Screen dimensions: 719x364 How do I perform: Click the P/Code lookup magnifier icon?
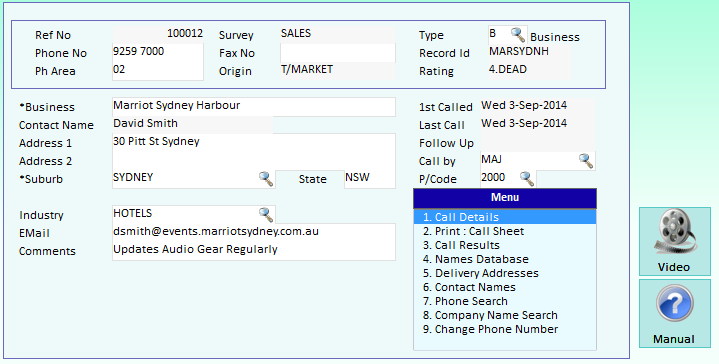coord(527,178)
